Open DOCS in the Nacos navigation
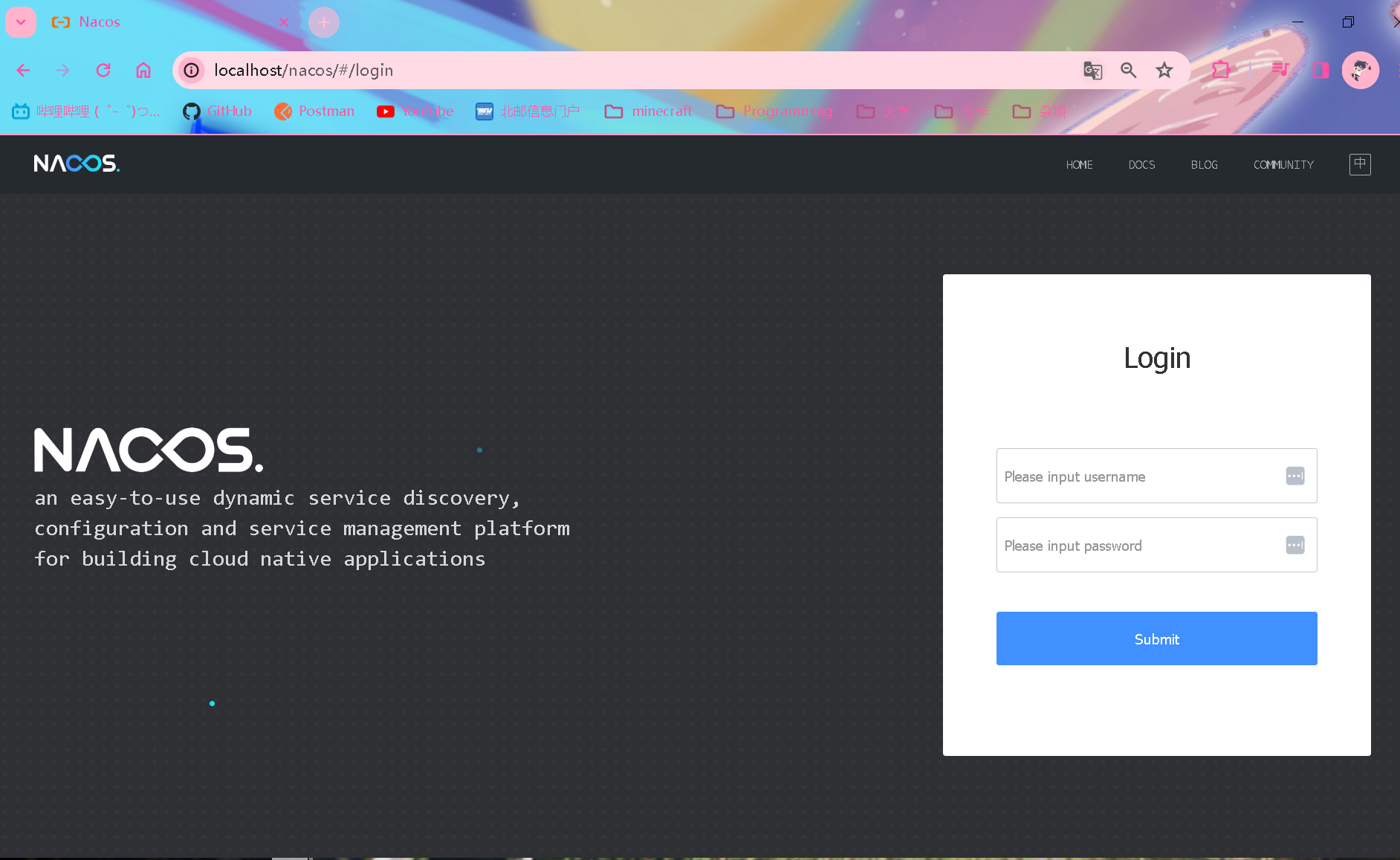The width and height of the screenshot is (1400, 860). (x=1141, y=164)
